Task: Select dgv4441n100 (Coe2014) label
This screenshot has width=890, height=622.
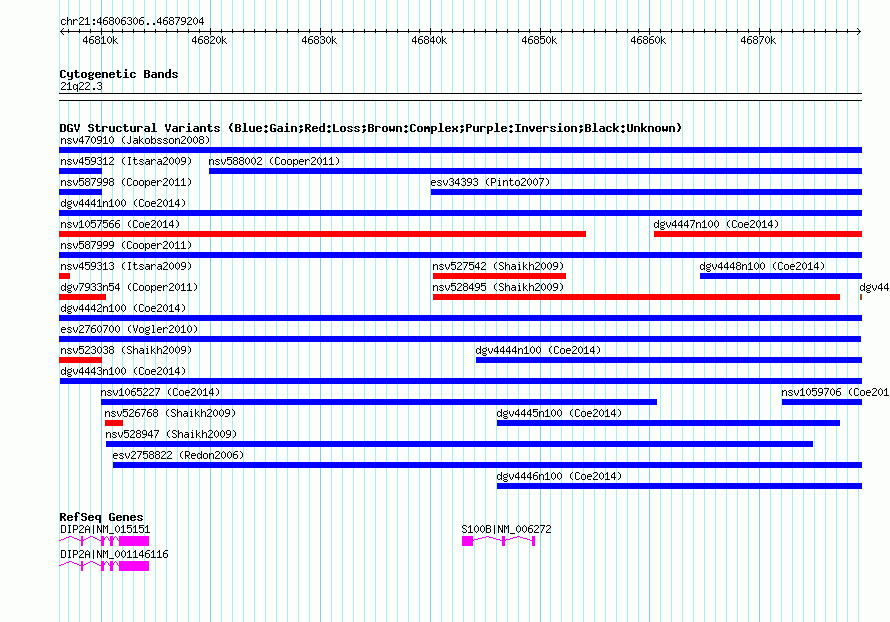Action: coord(123,203)
